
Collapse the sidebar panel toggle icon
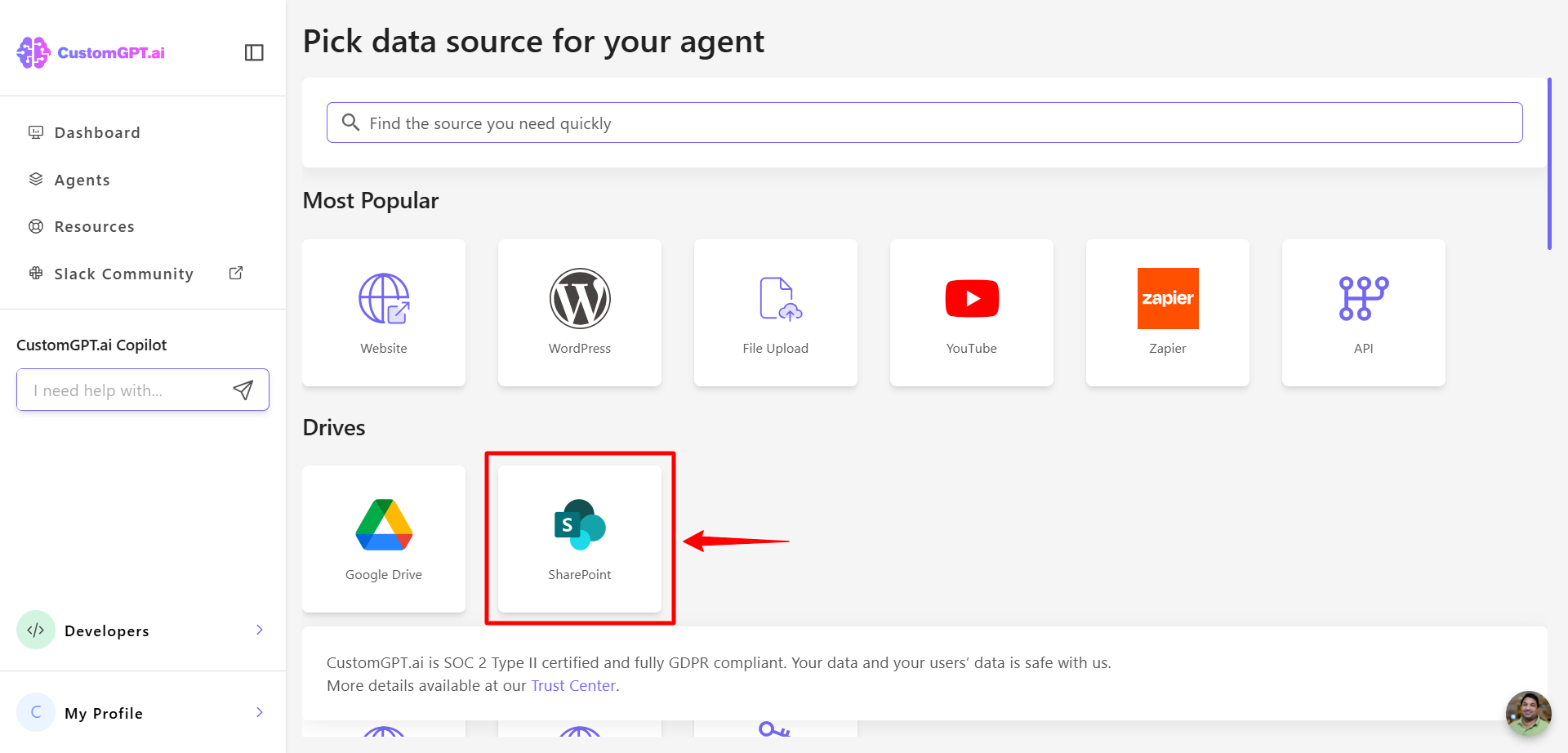[x=254, y=52]
